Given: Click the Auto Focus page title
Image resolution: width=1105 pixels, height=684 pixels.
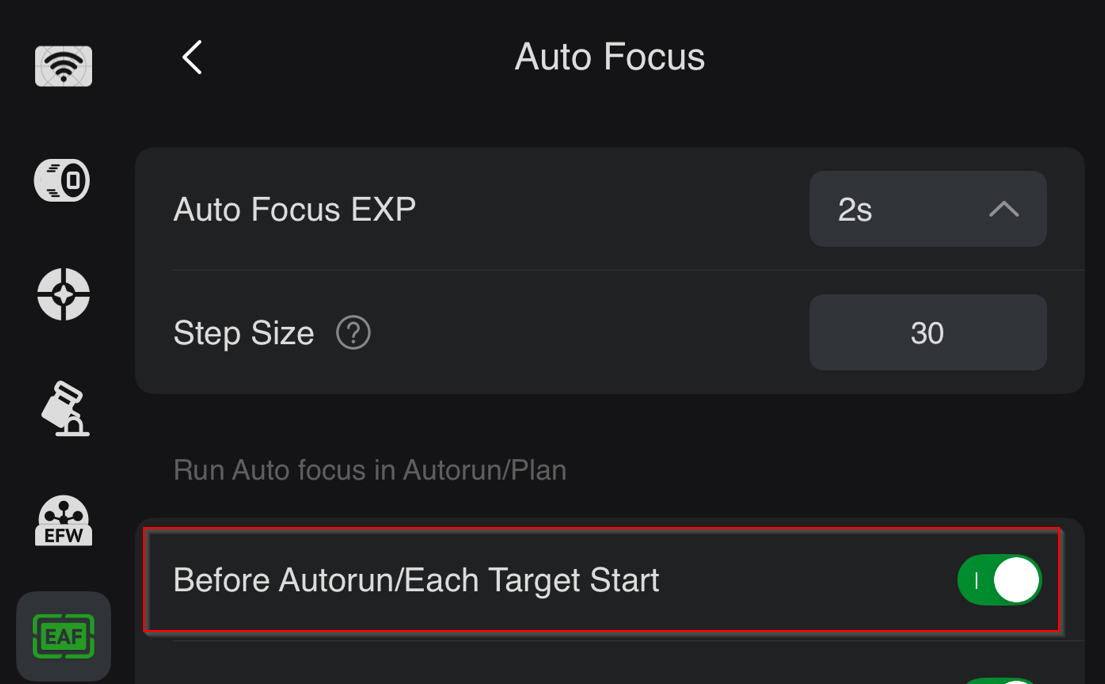Looking at the screenshot, I should click(610, 57).
